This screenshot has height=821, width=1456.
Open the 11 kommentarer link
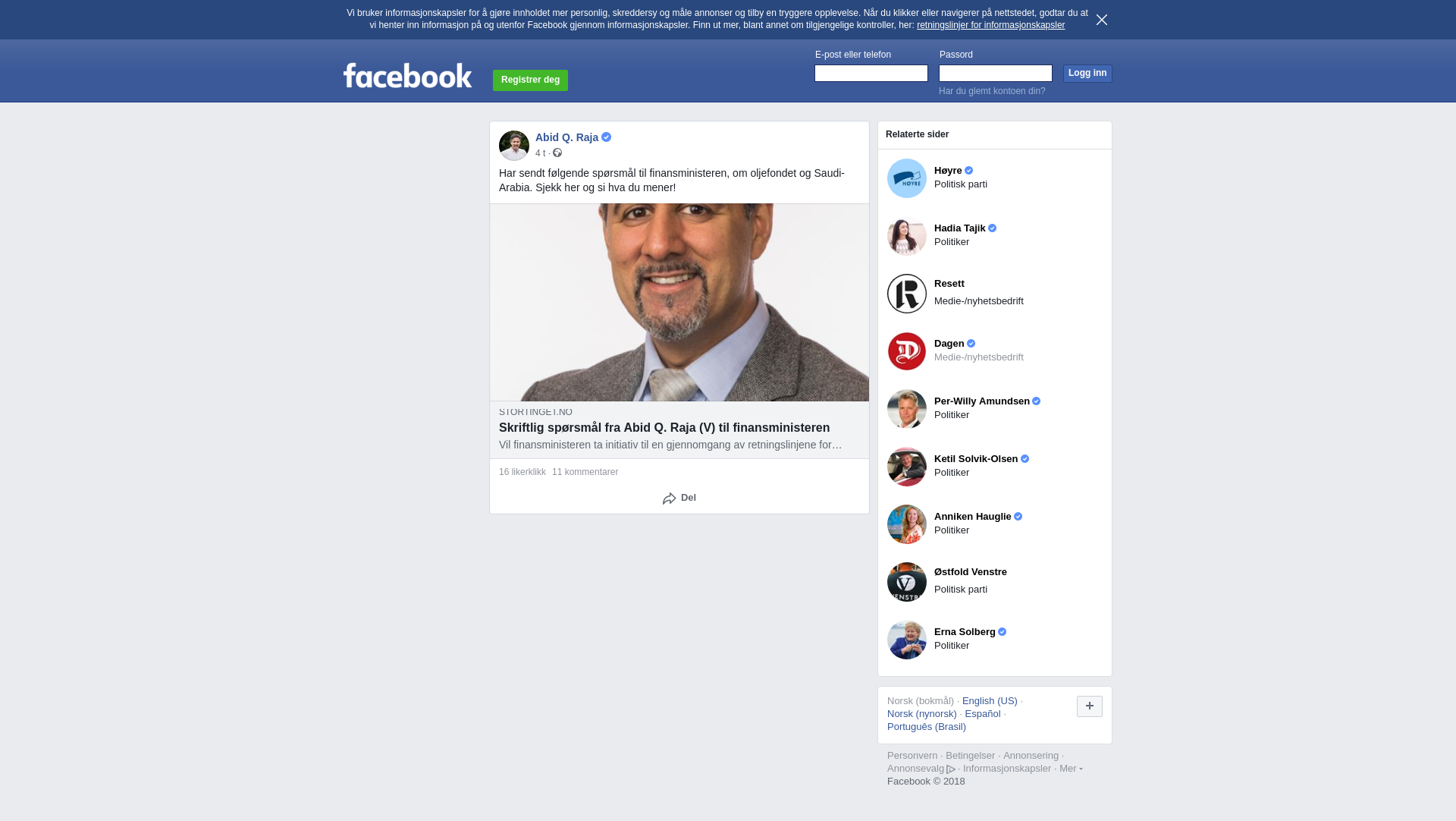pyautogui.click(x=585, y=472)
